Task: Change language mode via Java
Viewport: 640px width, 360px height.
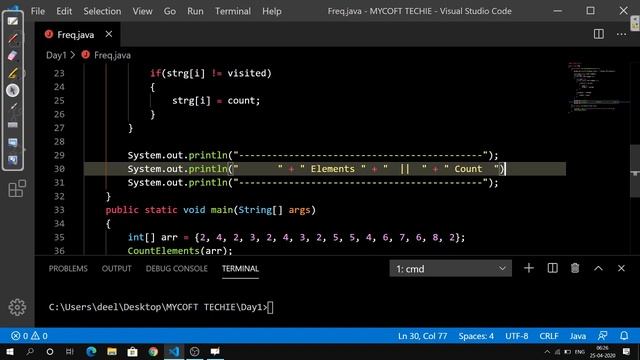Action: click(x=578, y=336)
